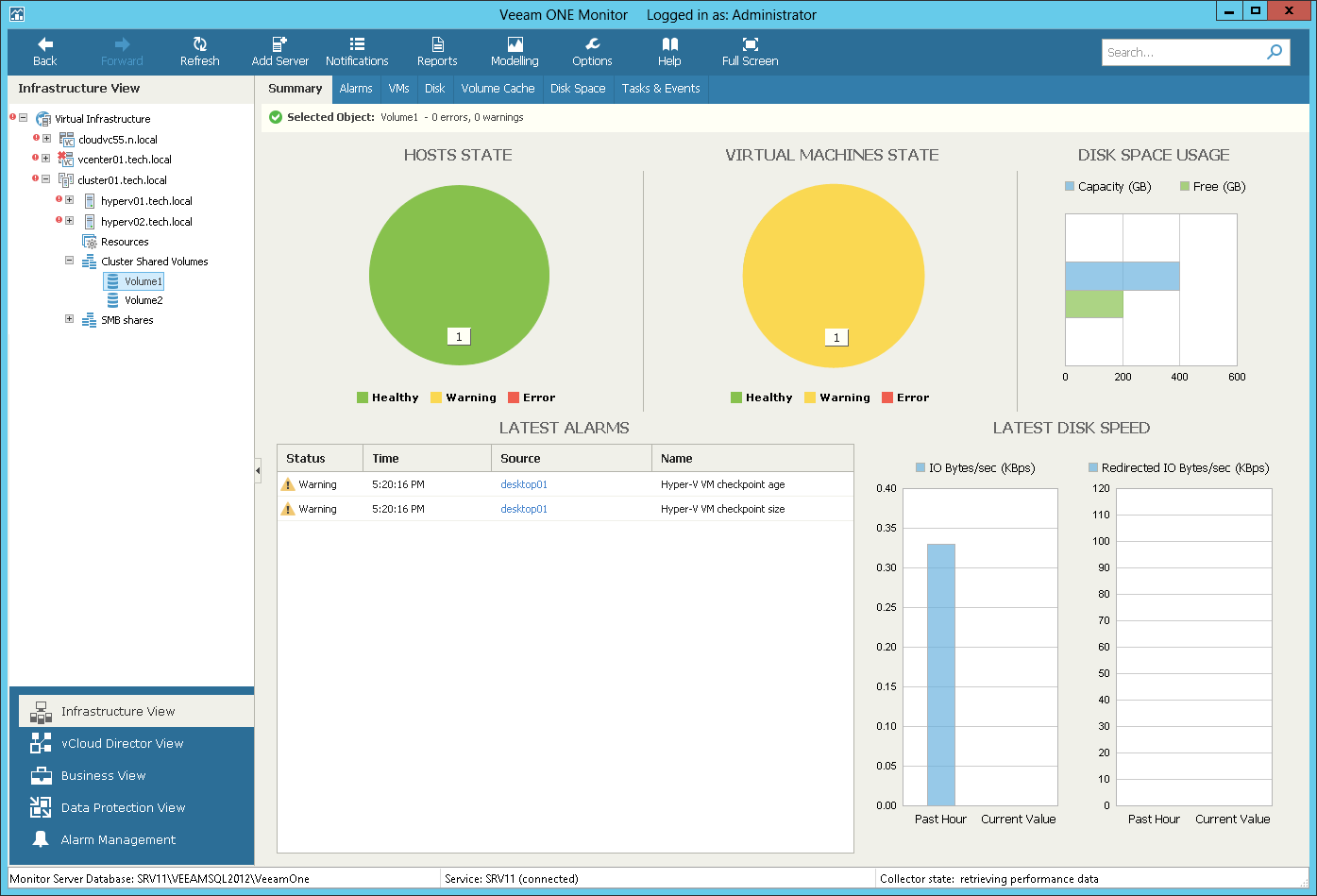The width and height of the screenshot is (1317, 896).
Task: Open the Volume Cache tab
Action: (498, 89)
